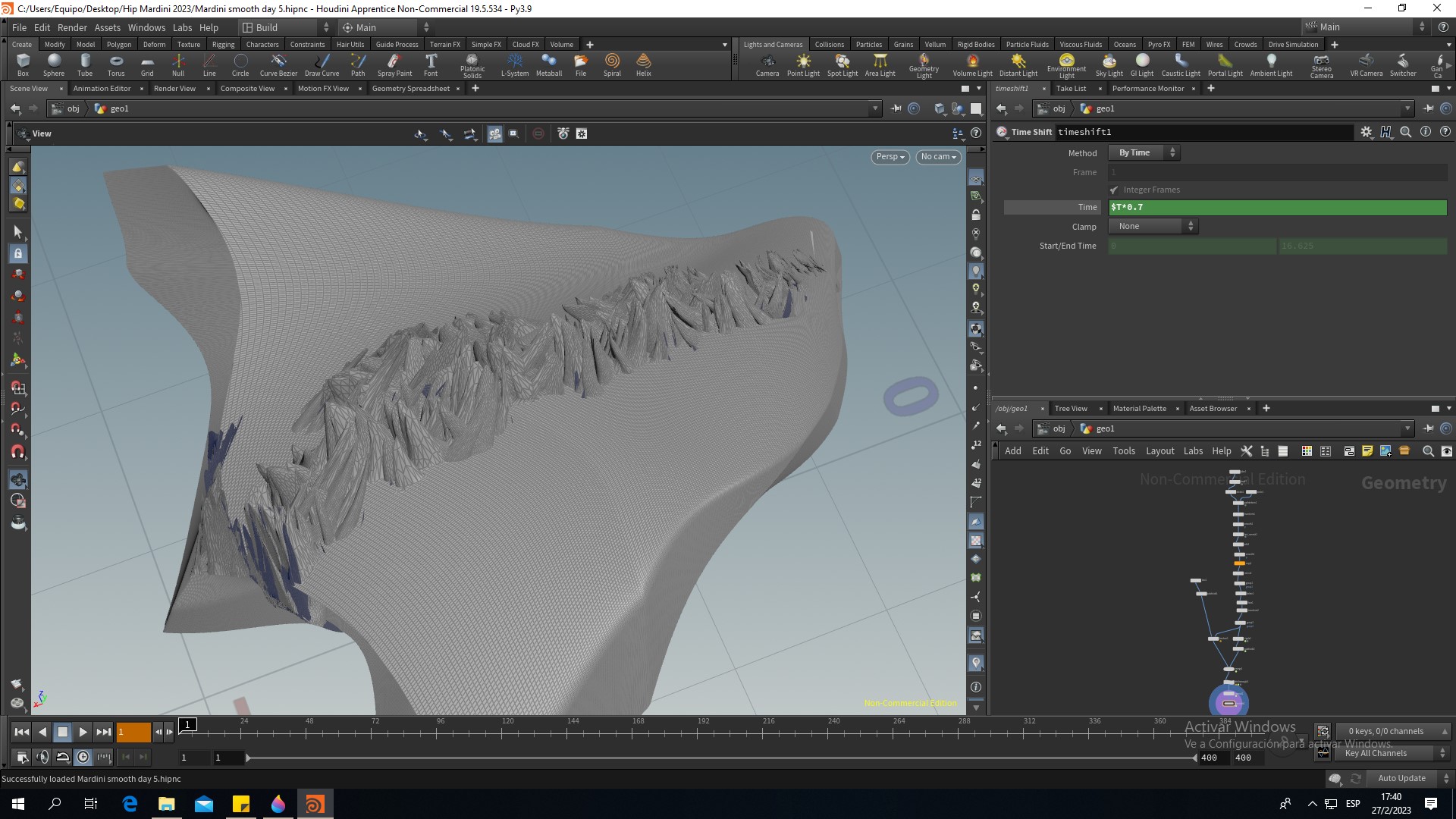Open Microsoft Edge from the taskbar
The width and height of the screenshot is (1456, 819).
[130, 804]
